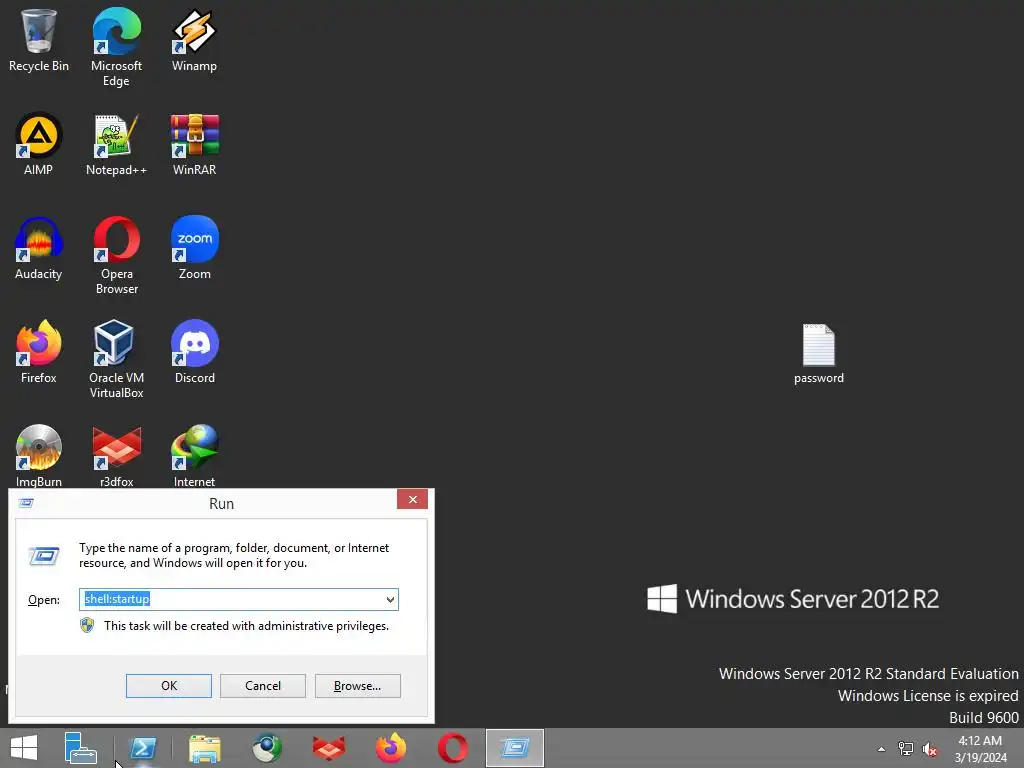Select the Discord desktop shortcut
This screenshot has width=1024, height=768.
click(194, 352)
